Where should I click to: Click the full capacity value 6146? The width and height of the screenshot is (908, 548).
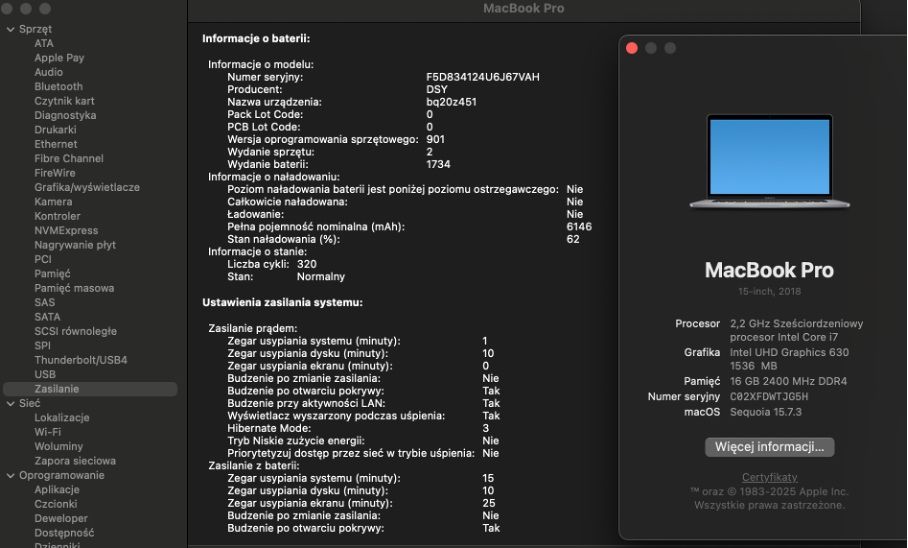[579, 227]
